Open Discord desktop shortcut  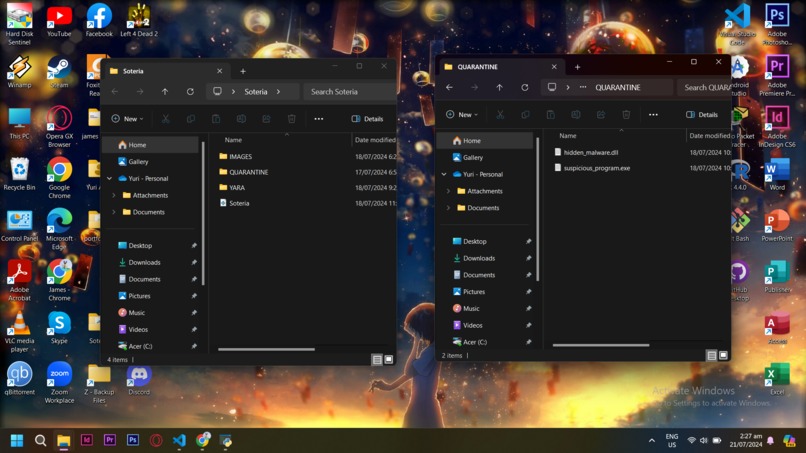pyautogui.click(x=139, y=380)
